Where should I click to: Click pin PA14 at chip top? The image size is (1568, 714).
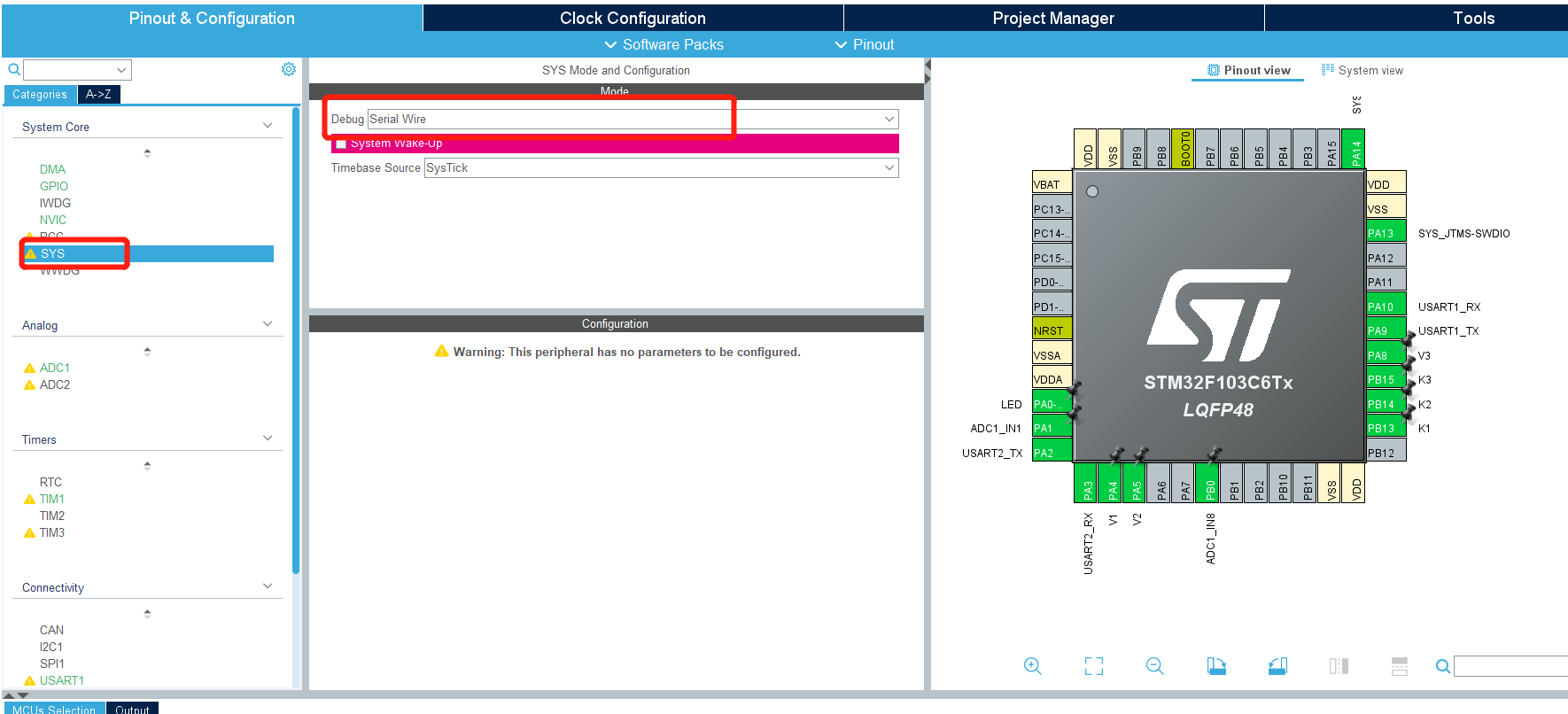(1354, 149)
